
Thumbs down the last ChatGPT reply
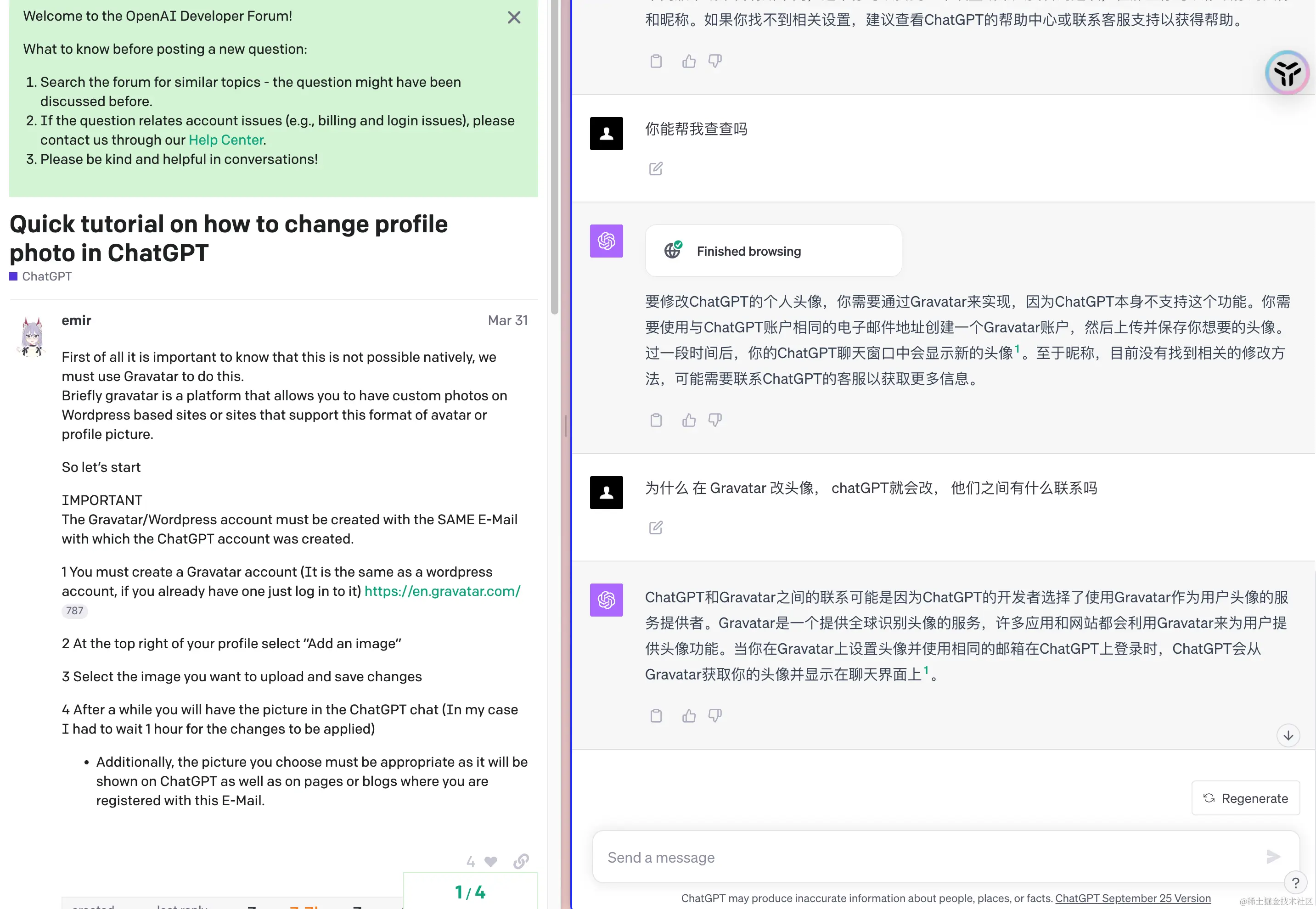[715, 716]
